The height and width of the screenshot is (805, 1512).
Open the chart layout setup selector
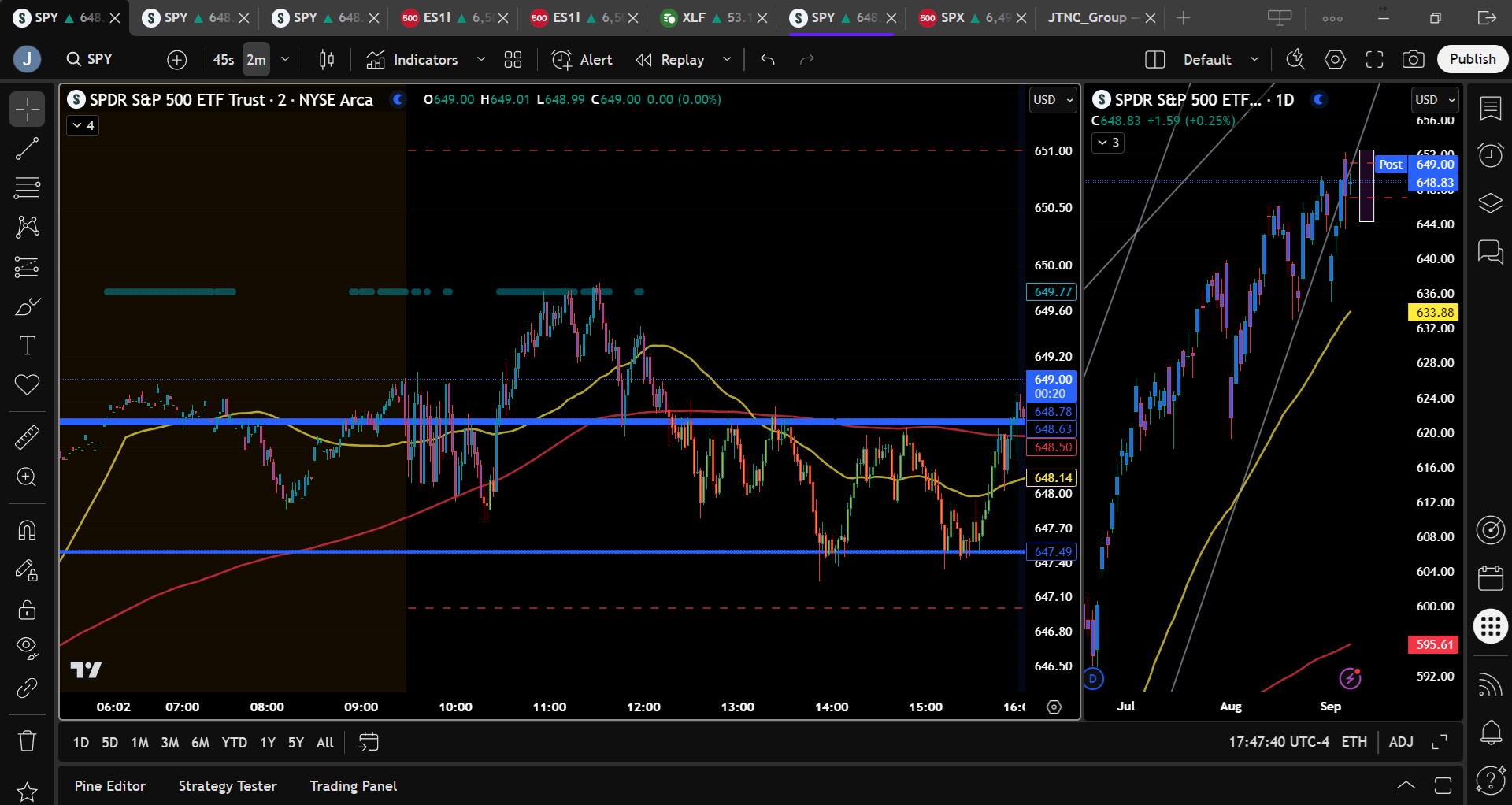pos(1155,59)
